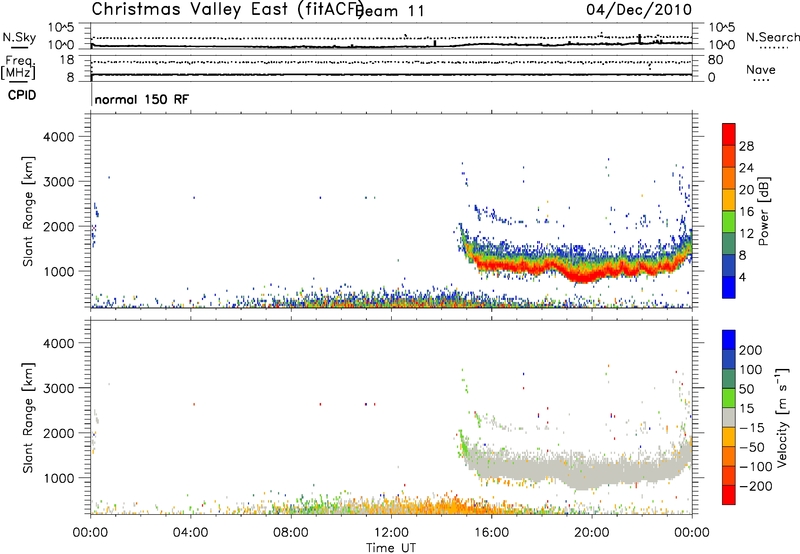Click the date 04/Dec/2010
The width and height of the screenshot is (800, 554).
coord(639,9)
